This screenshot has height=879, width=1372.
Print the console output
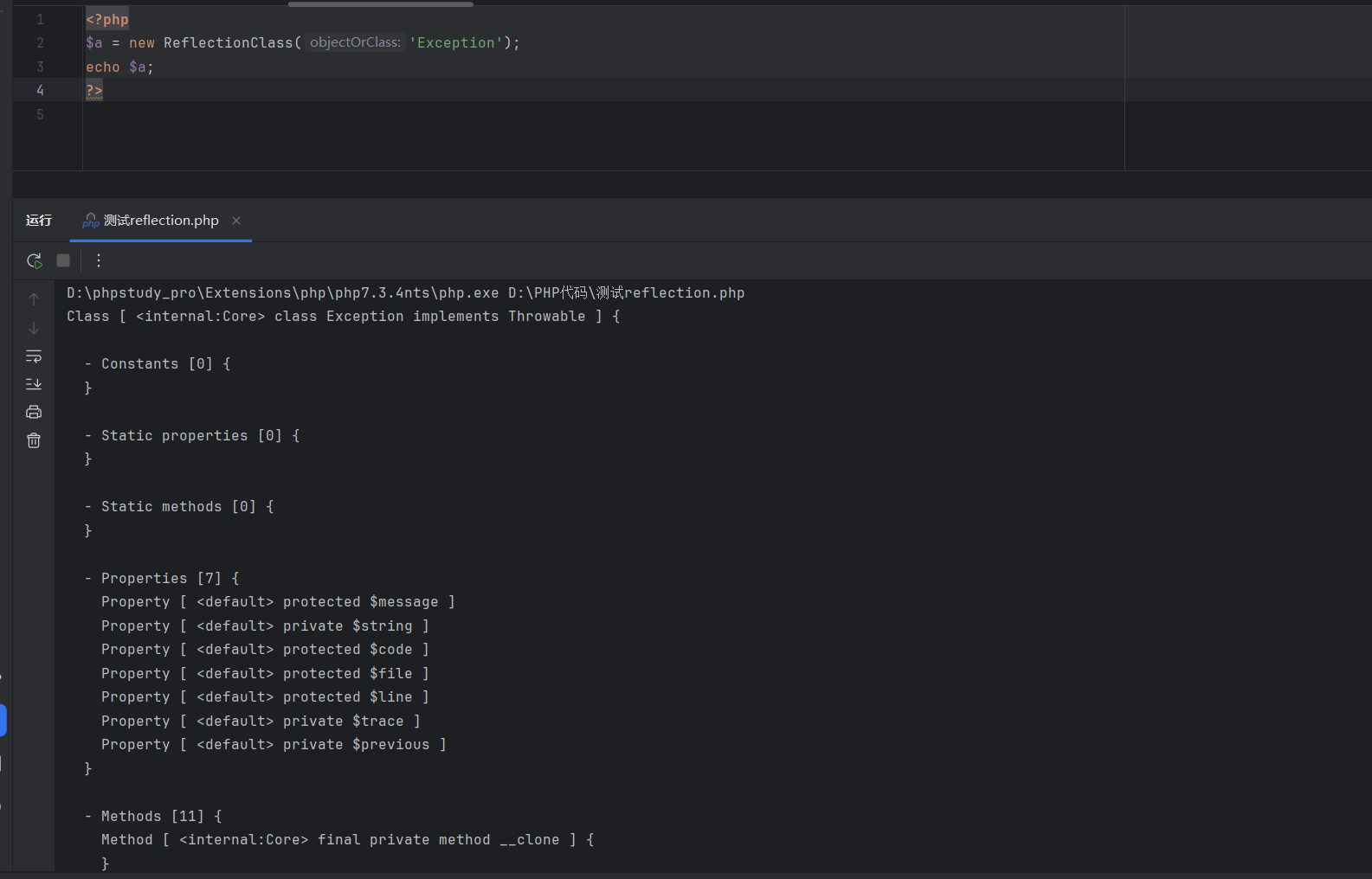(x=34, y=412)
